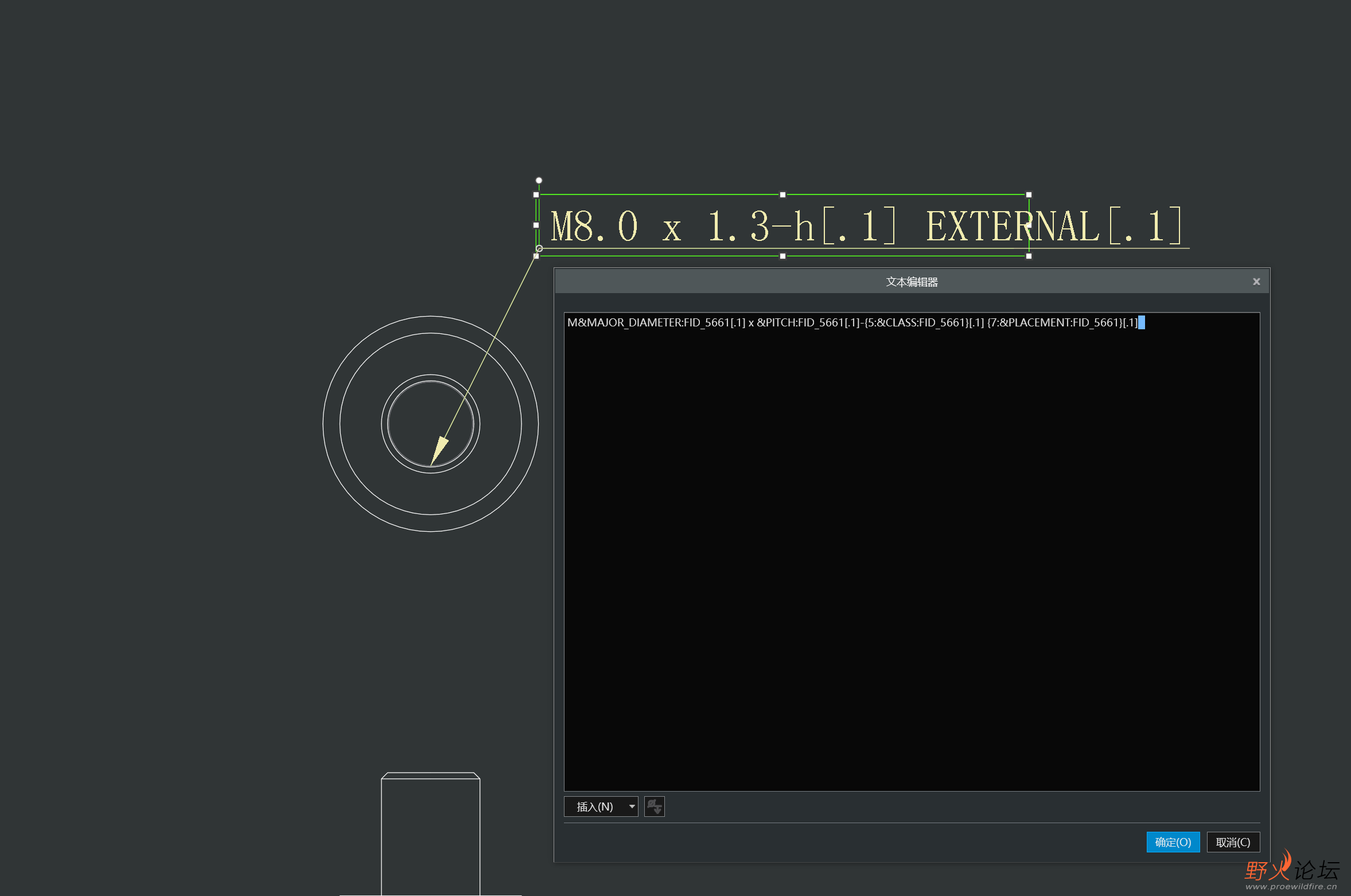This screenshot has height=896, width=1351.
Task: Click the top-left resize handle of the note
Action: [x=537, y=195]
